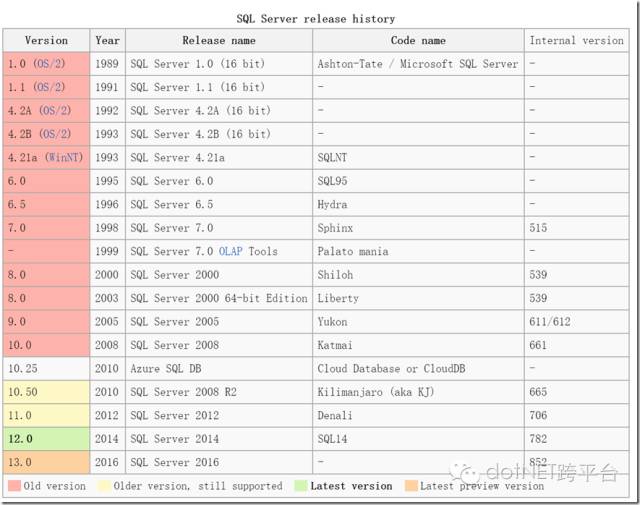Click the Liberty code name cell
The height and width of the screenshot is (505, 640).
418,298
